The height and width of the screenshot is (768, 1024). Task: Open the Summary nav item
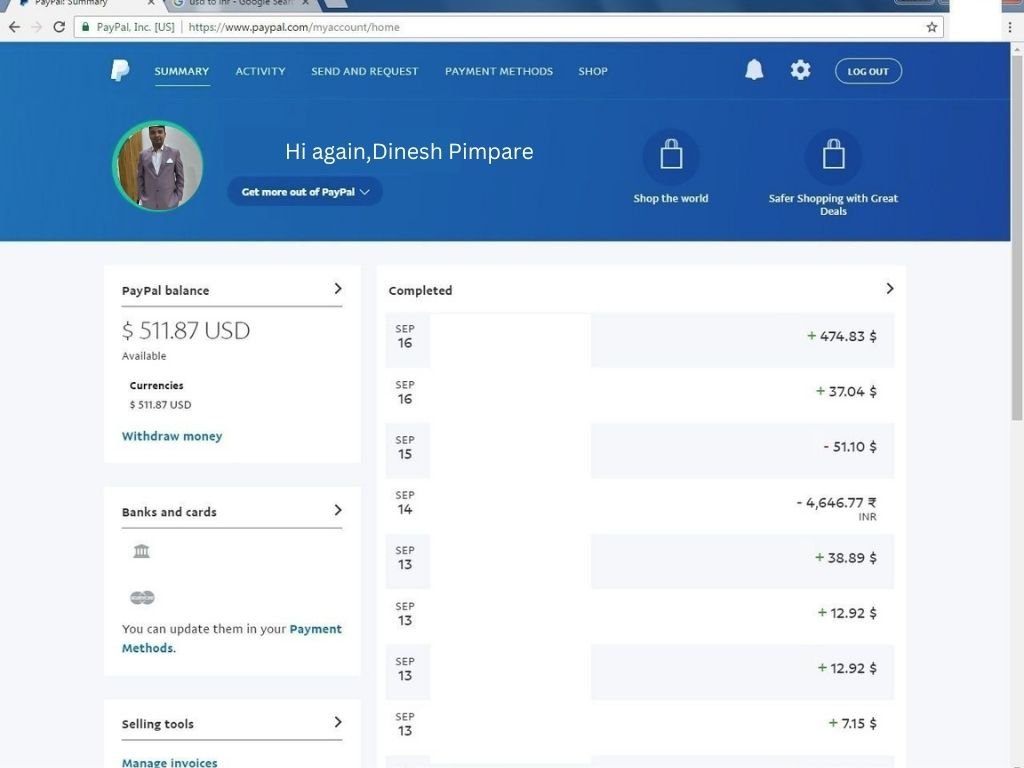coord(182,71)
